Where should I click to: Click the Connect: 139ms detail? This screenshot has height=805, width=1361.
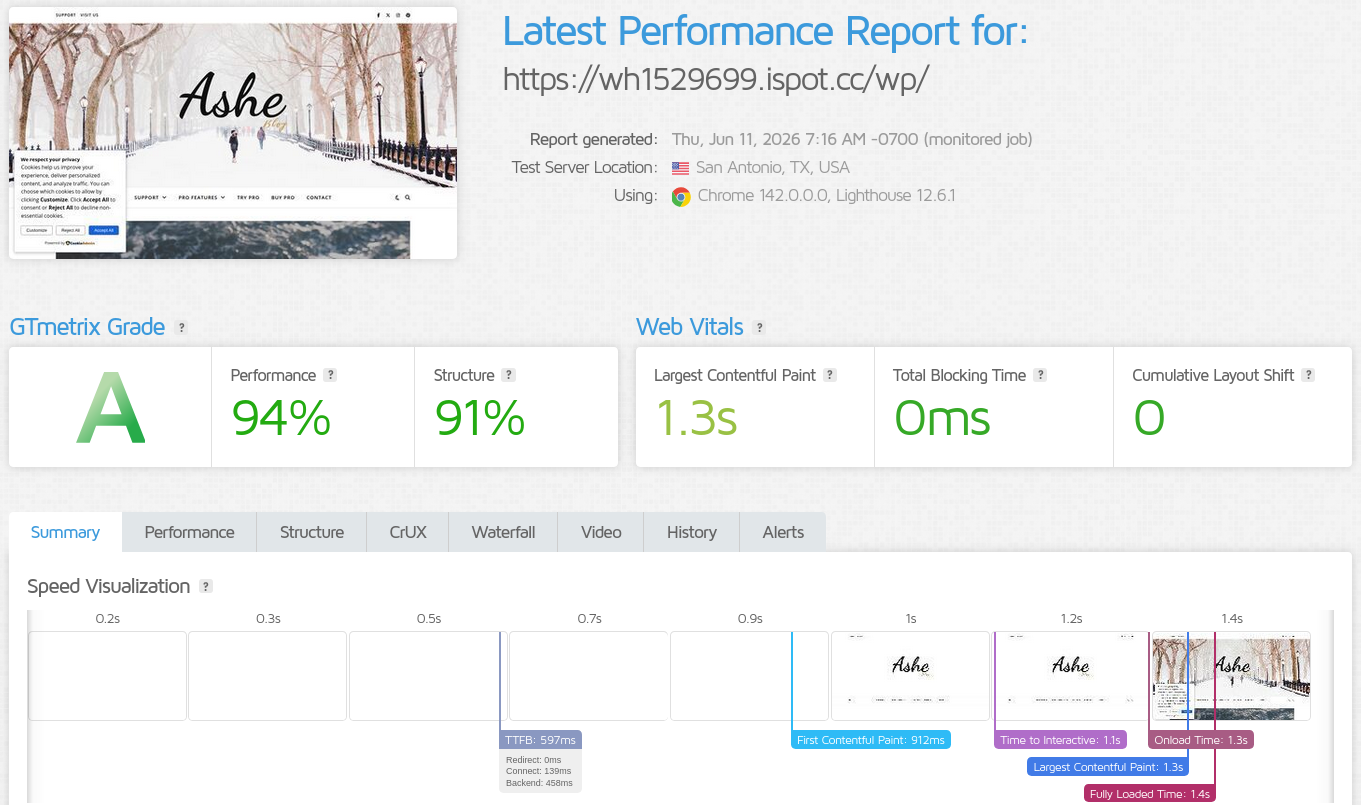pyautogui.click(x=538, y=771)
